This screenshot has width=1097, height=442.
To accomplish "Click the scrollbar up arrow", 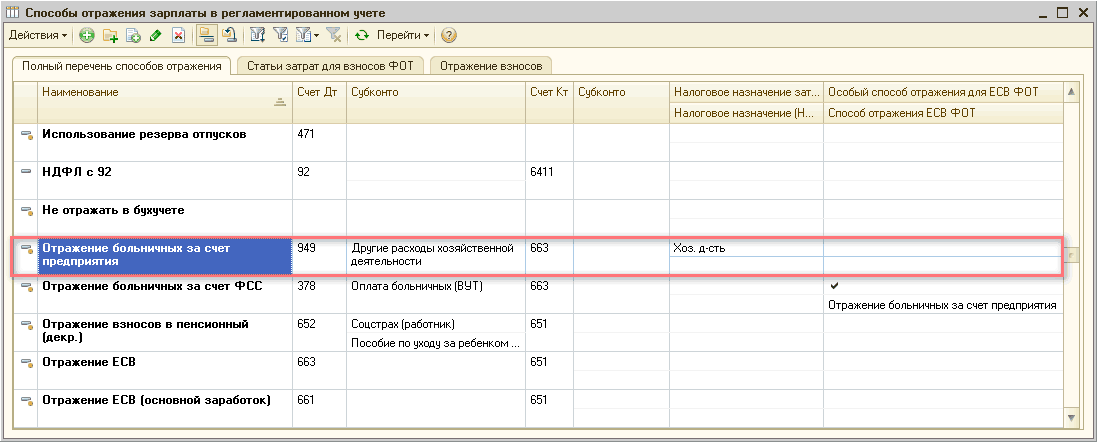I will (x=1070, y=92).
